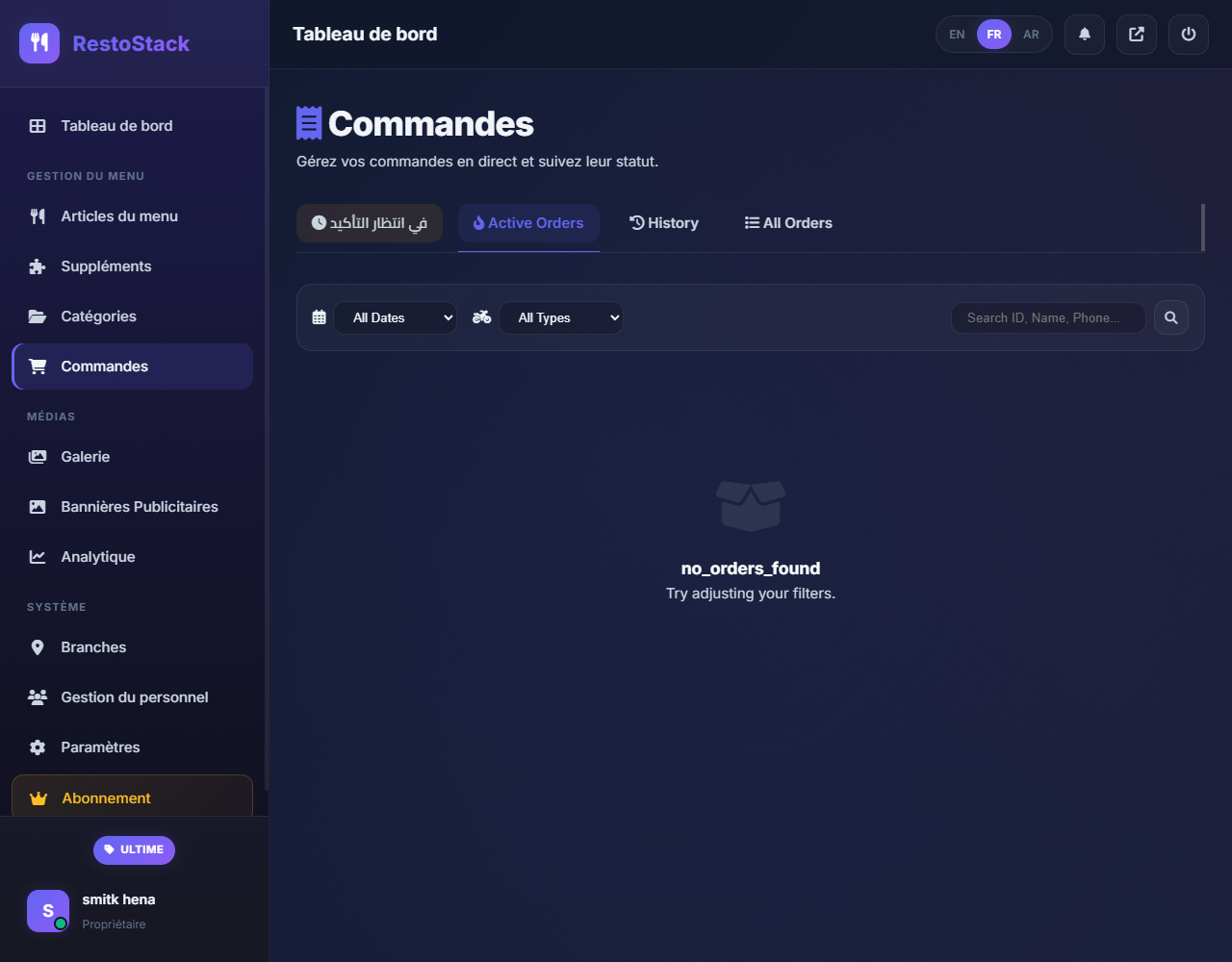
Task: Open the All Orders tab
Action: tap(788, 223)
